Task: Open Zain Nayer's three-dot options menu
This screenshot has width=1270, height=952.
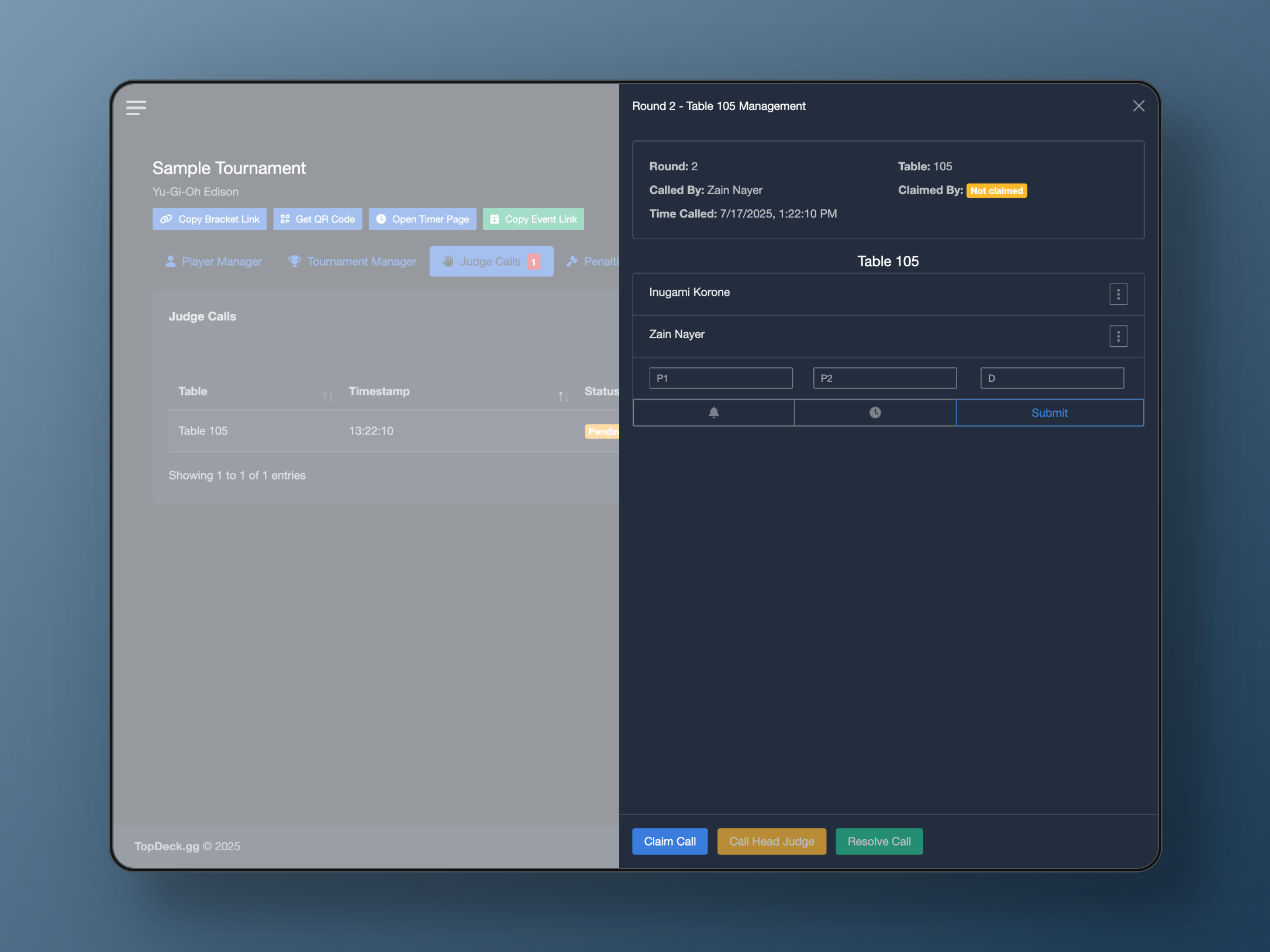Action: tap(1118, 336)
